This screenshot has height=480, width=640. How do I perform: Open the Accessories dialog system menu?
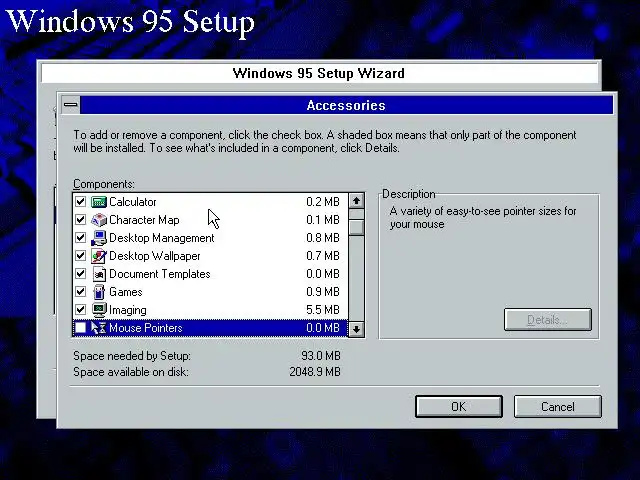point(71,105)
